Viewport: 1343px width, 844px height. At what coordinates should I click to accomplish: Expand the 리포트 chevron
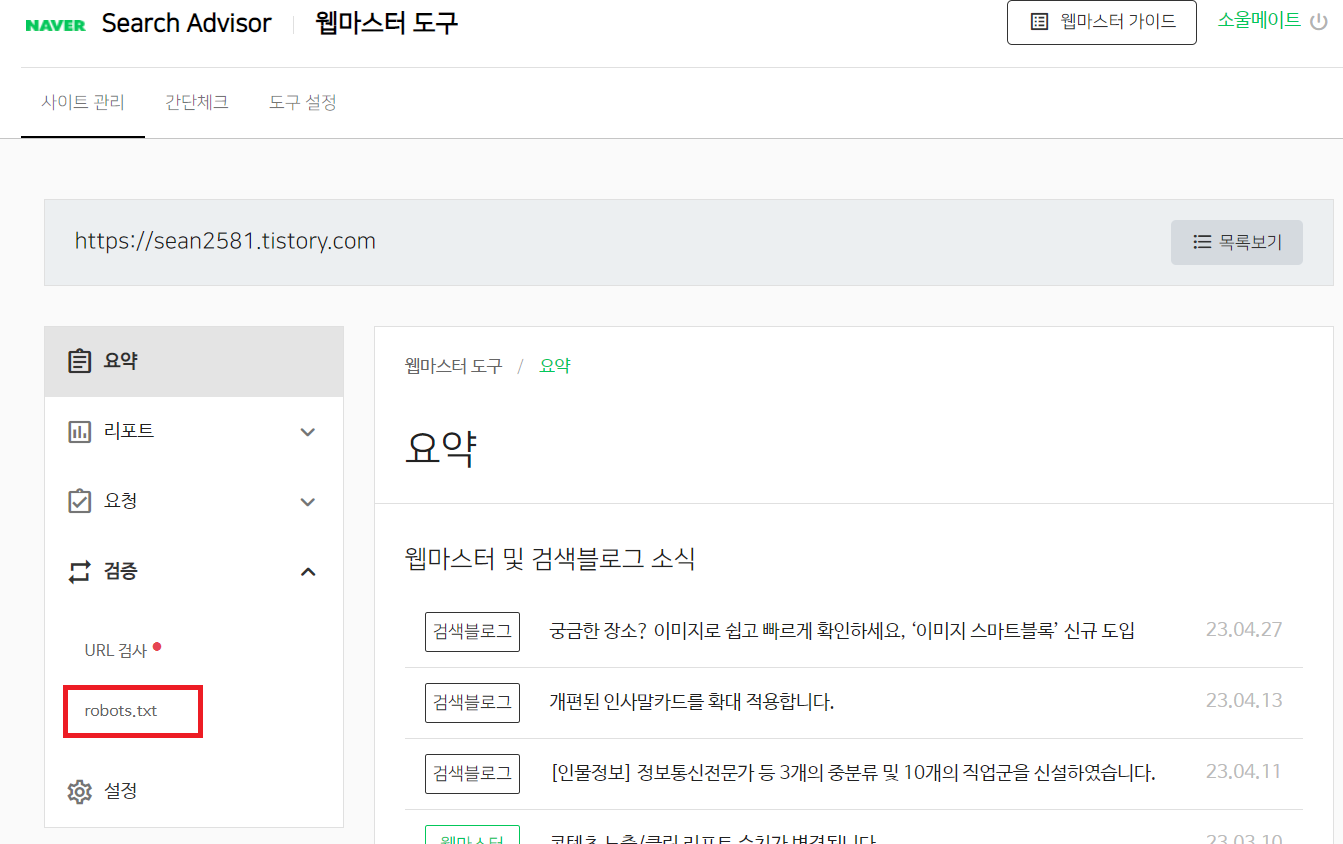(x=308, y=432)
